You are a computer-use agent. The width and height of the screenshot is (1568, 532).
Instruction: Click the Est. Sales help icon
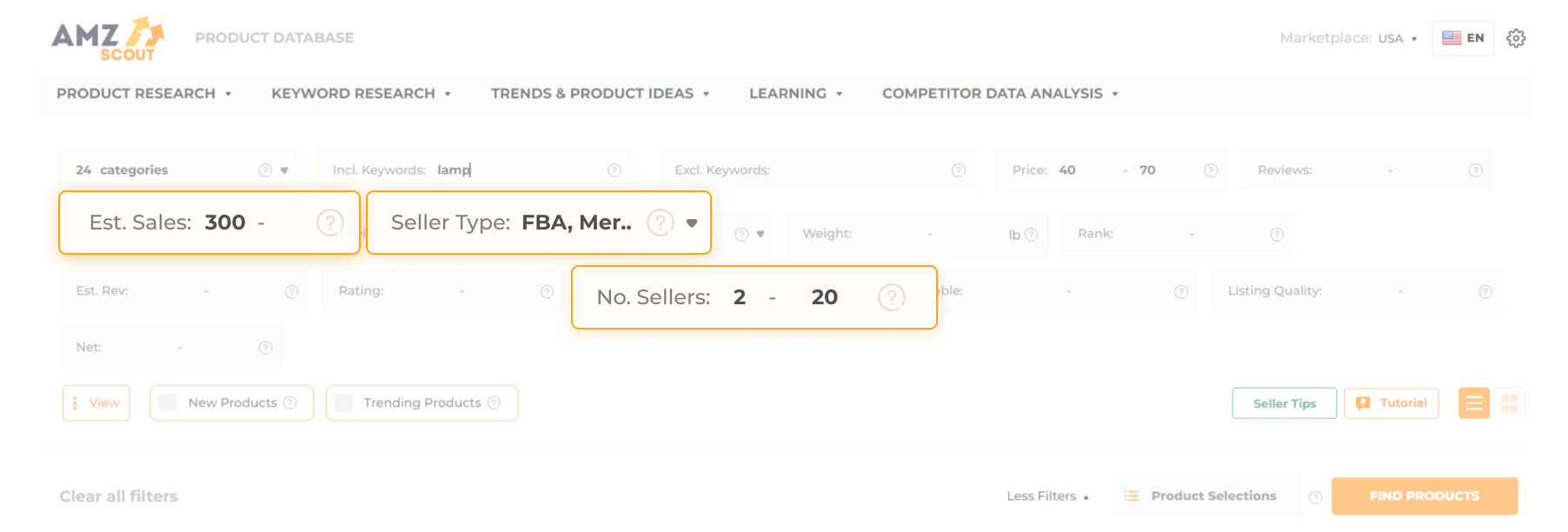point(329,223)
